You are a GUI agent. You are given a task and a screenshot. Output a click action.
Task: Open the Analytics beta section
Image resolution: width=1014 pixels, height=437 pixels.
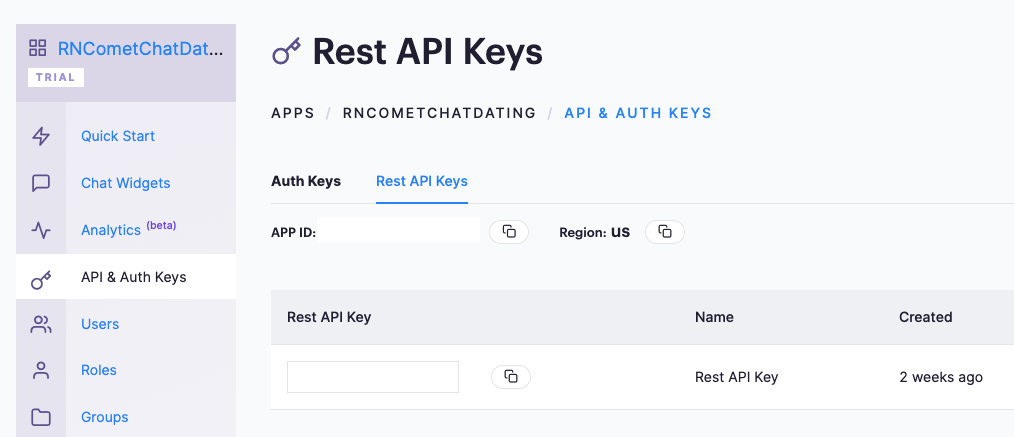[x=128, y=229]
